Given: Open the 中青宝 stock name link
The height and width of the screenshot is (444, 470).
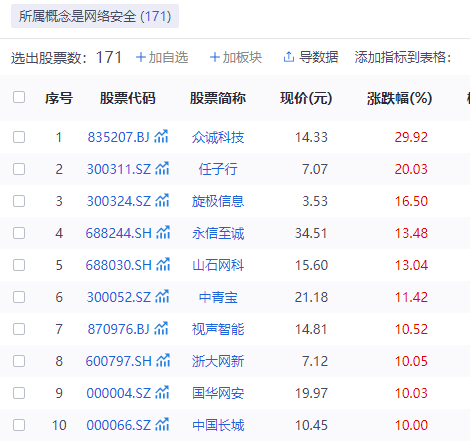Looking at the screenshot, I should (x=218, y=297).
